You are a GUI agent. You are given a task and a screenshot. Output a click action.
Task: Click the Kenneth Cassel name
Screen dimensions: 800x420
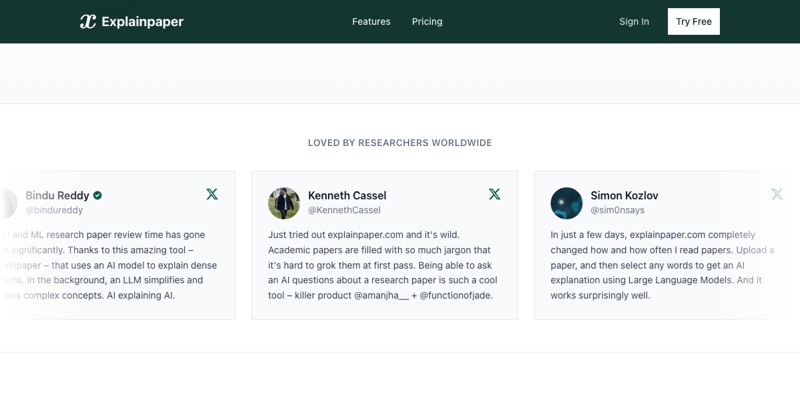pyautogui.click(x=347, y=195)
